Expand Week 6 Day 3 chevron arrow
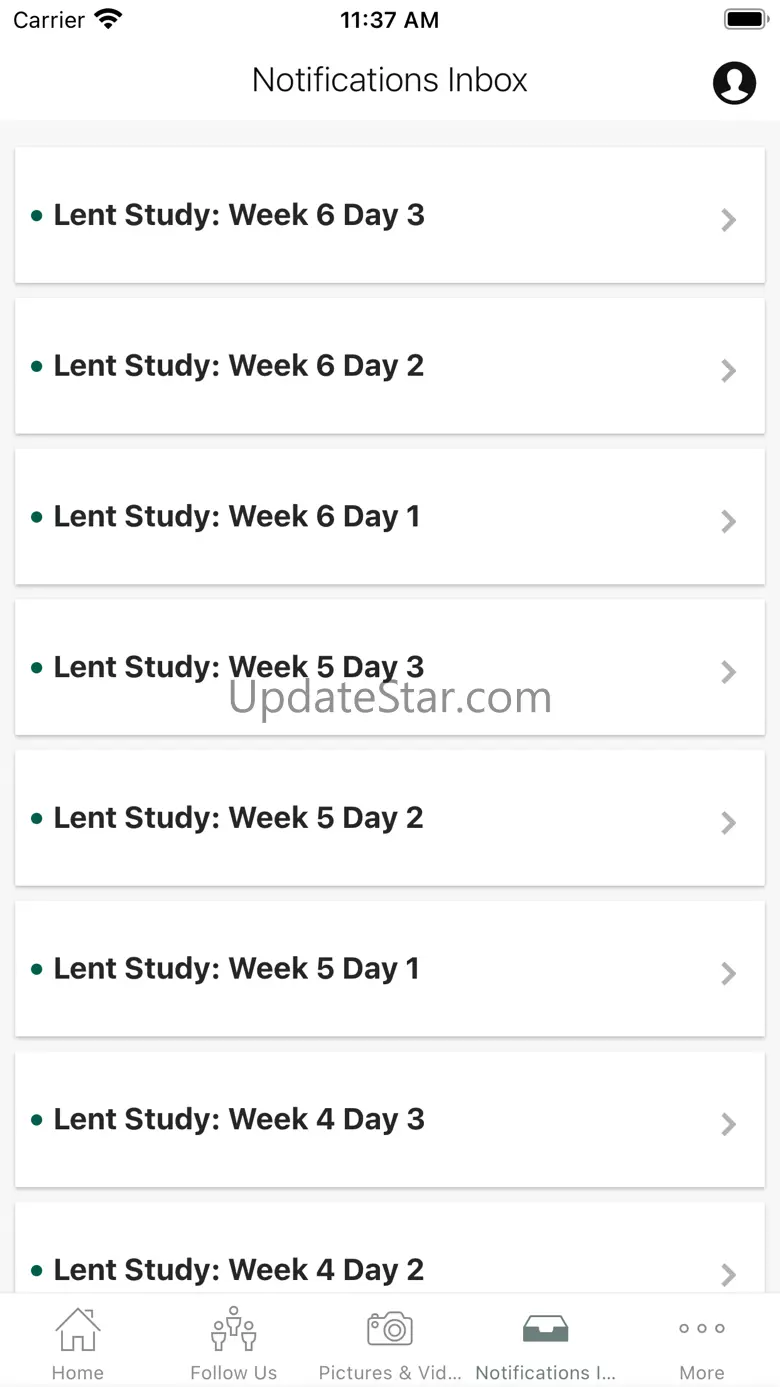This screenshot has width=780, height=1387. (x=729, y=220)
